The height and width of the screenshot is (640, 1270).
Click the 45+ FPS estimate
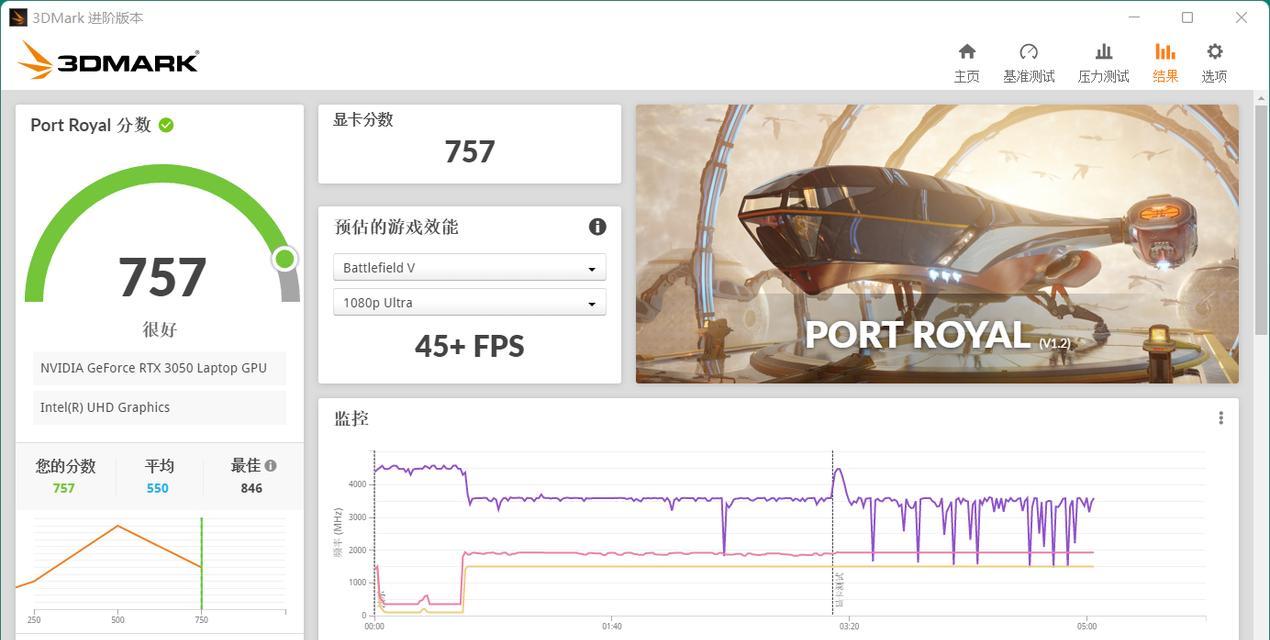(x=469, y=346)
